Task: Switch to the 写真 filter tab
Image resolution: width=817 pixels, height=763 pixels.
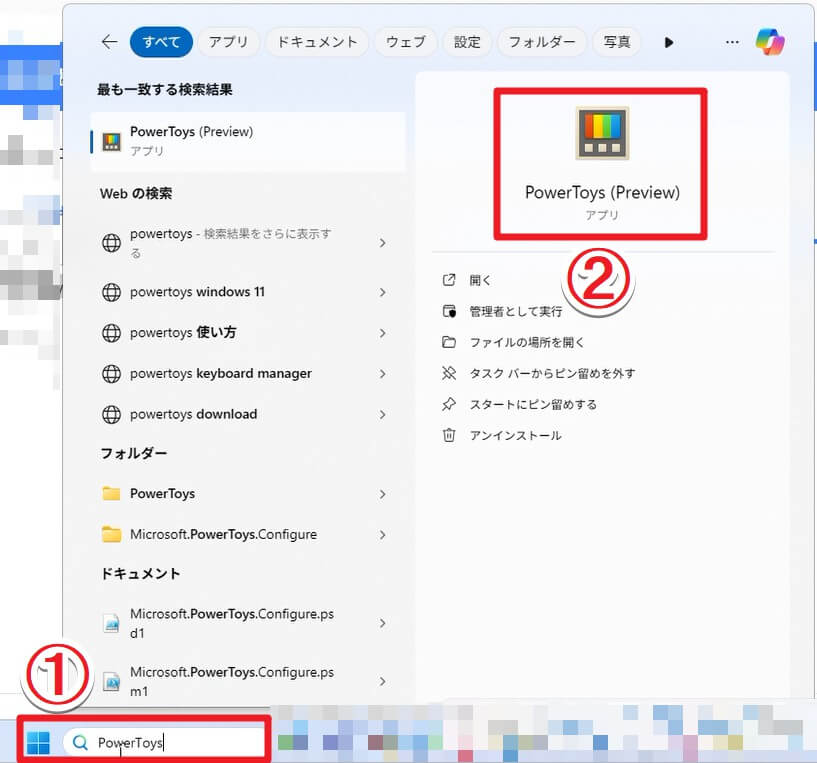Action: click(x=617, y=42)
